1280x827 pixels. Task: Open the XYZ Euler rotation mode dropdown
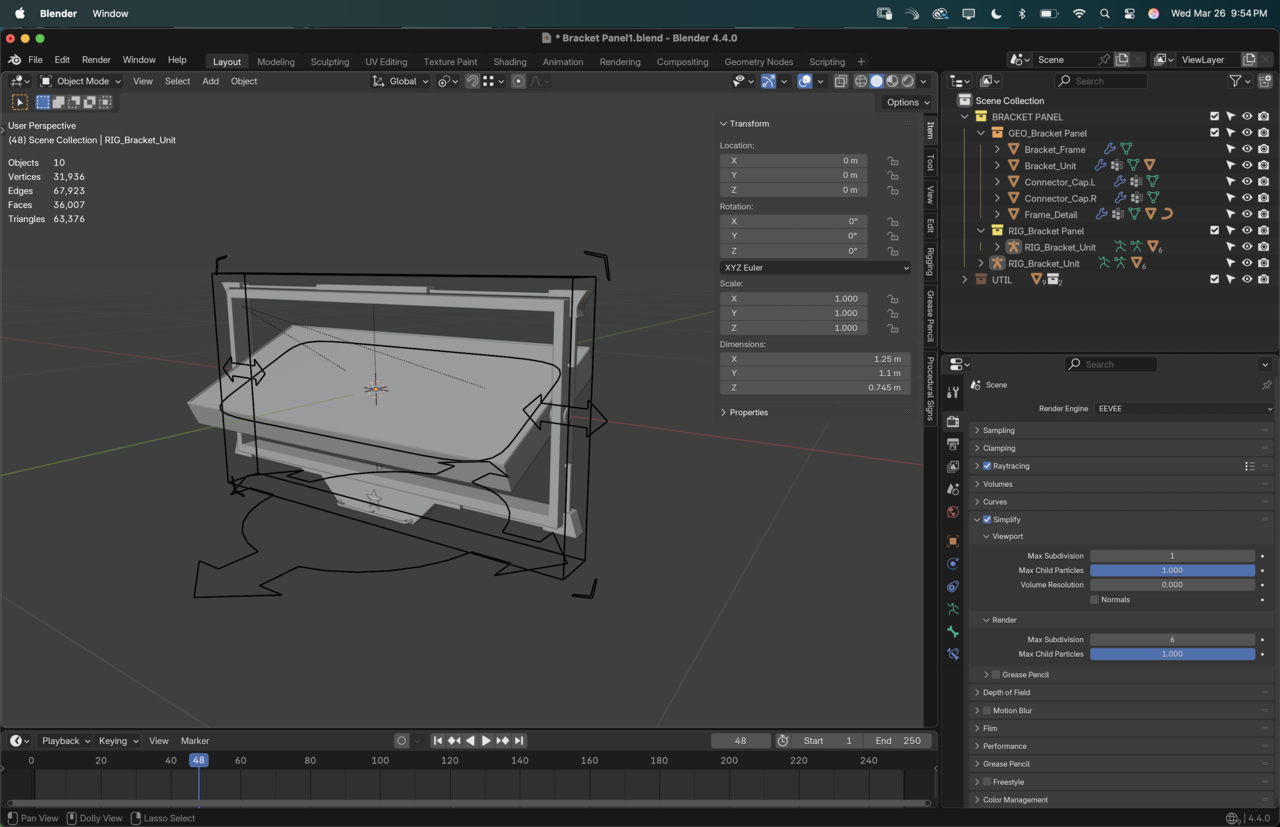click(x=815, y=268)
